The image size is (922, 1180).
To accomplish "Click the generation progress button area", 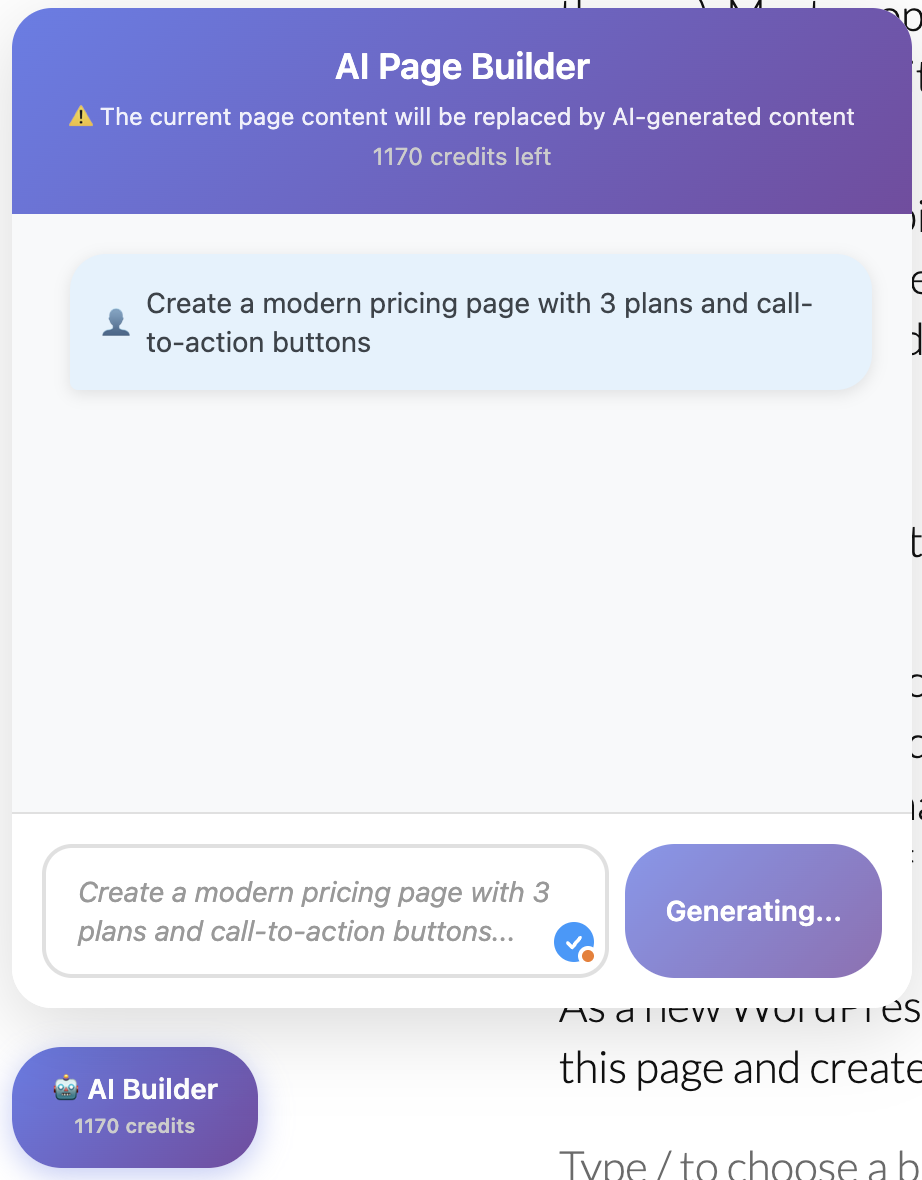I will pyautogui.click(x=752, y=910).
